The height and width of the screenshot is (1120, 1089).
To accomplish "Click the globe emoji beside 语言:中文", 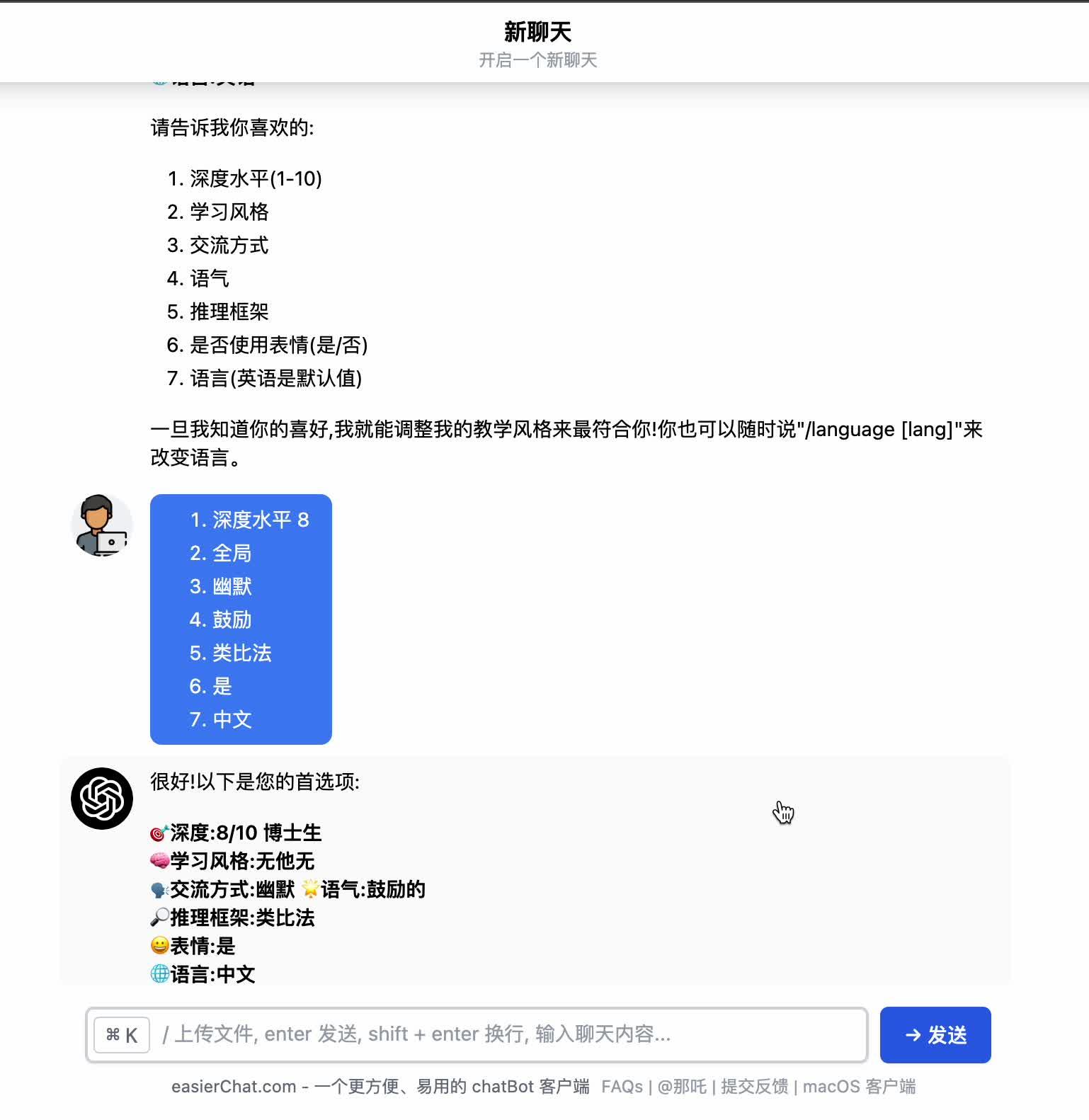I will [160, 974].
